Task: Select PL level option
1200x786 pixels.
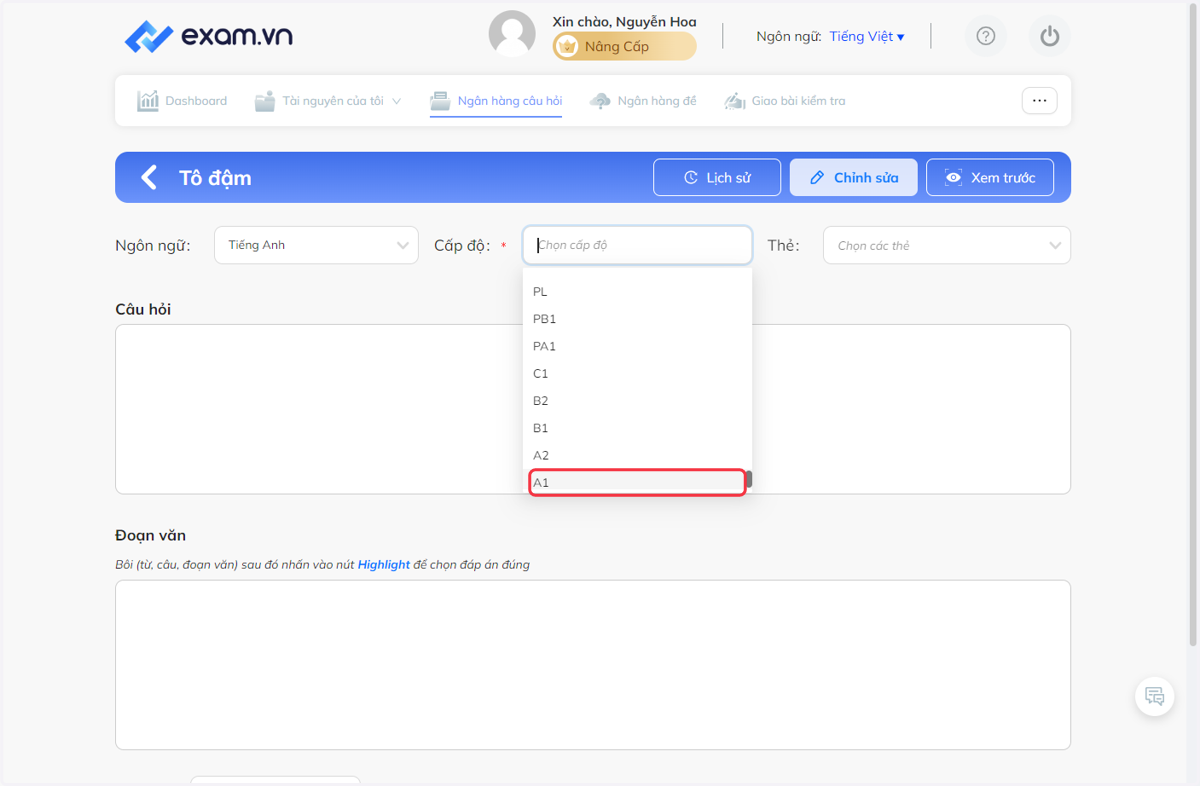Action: (637, 292)
